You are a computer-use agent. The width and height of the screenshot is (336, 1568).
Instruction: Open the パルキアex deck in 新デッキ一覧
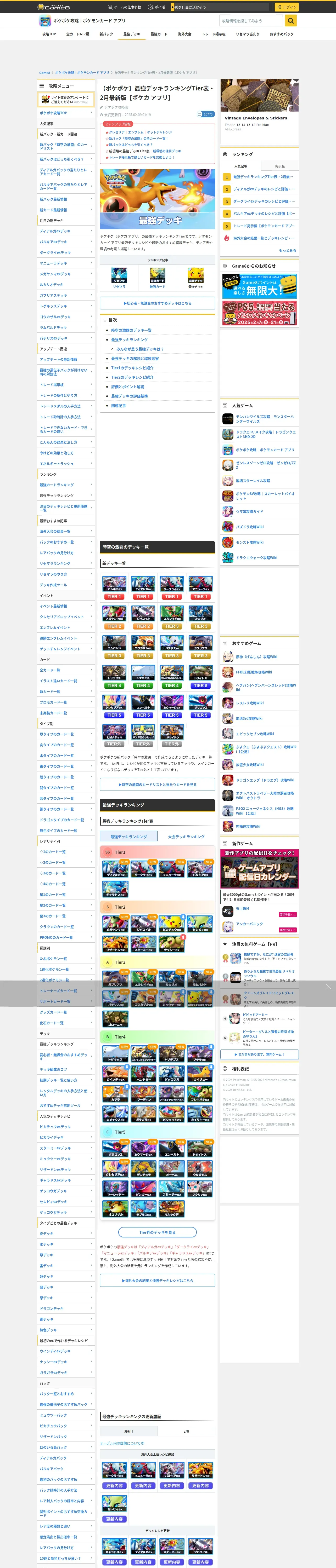click(x=114, y=584)
